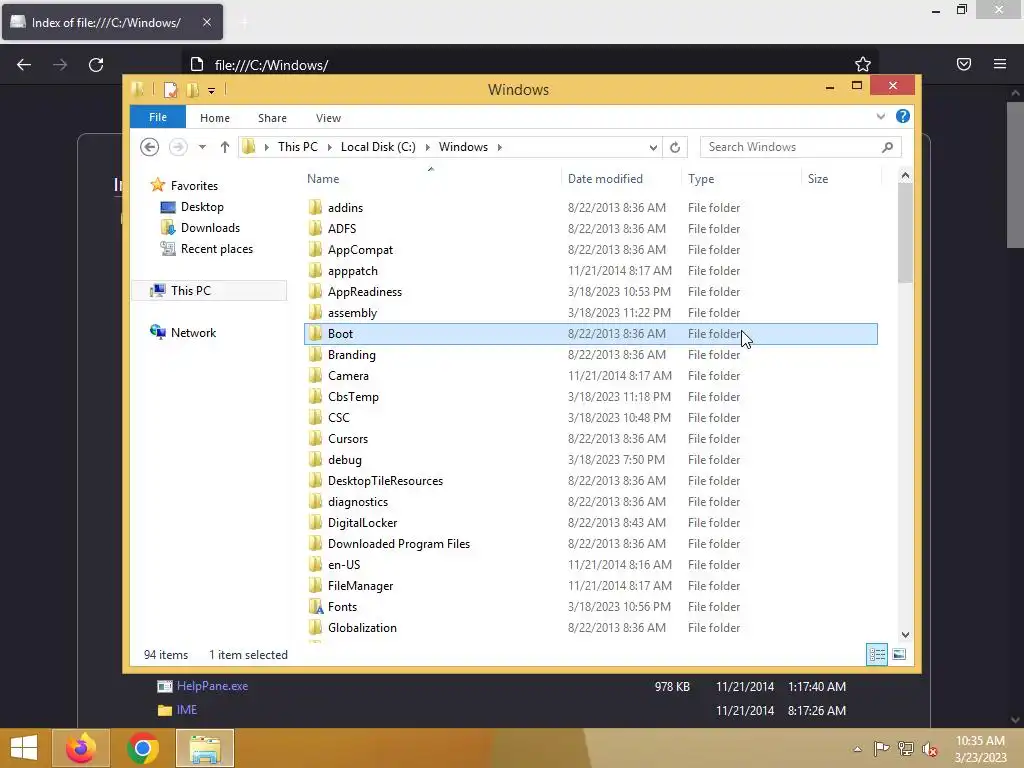Click the Properties quick access icon
The height and width of the screenshot is (768, 1024).
[170, 89]
